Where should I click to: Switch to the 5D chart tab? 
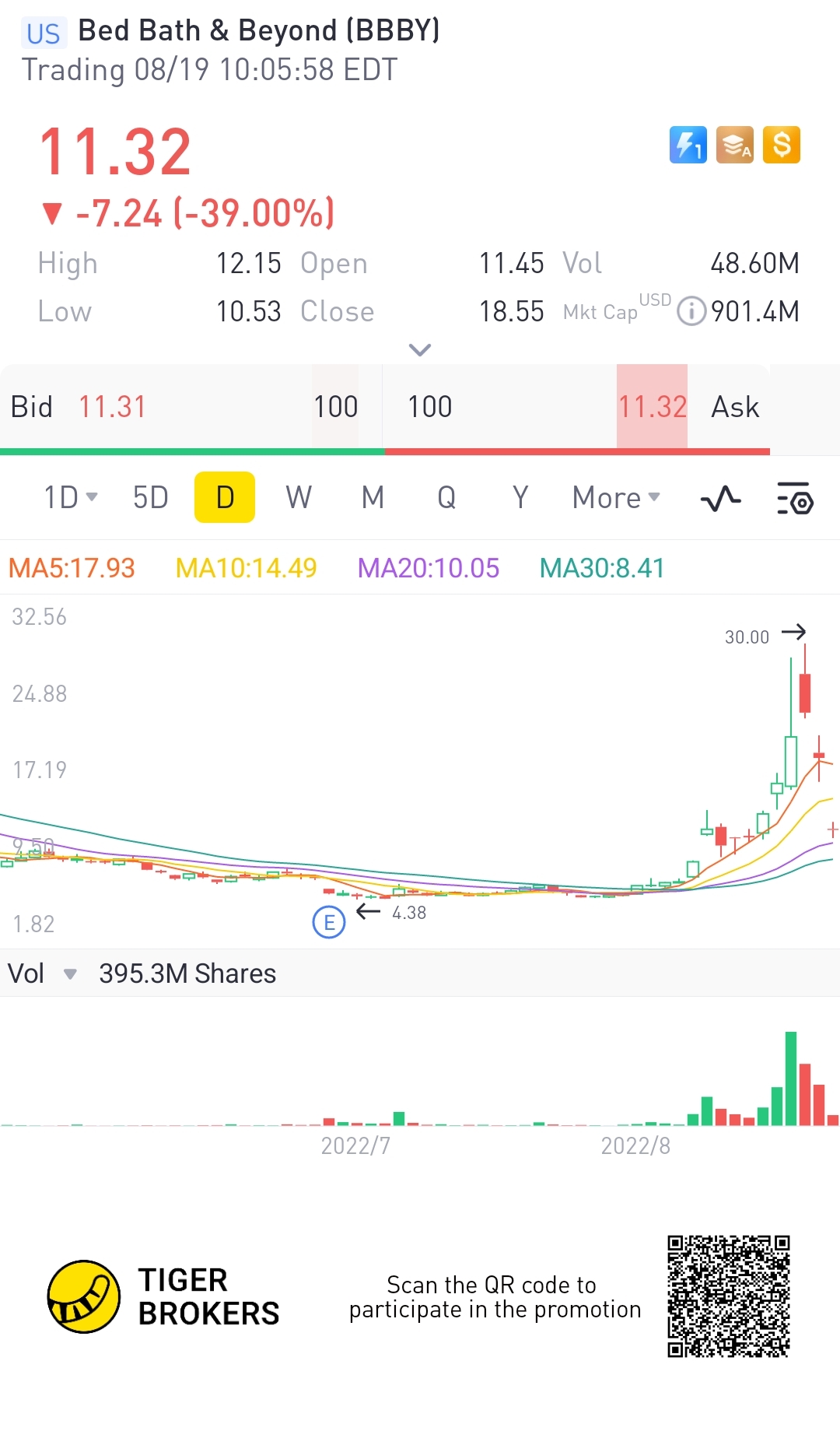pos(150,497)
